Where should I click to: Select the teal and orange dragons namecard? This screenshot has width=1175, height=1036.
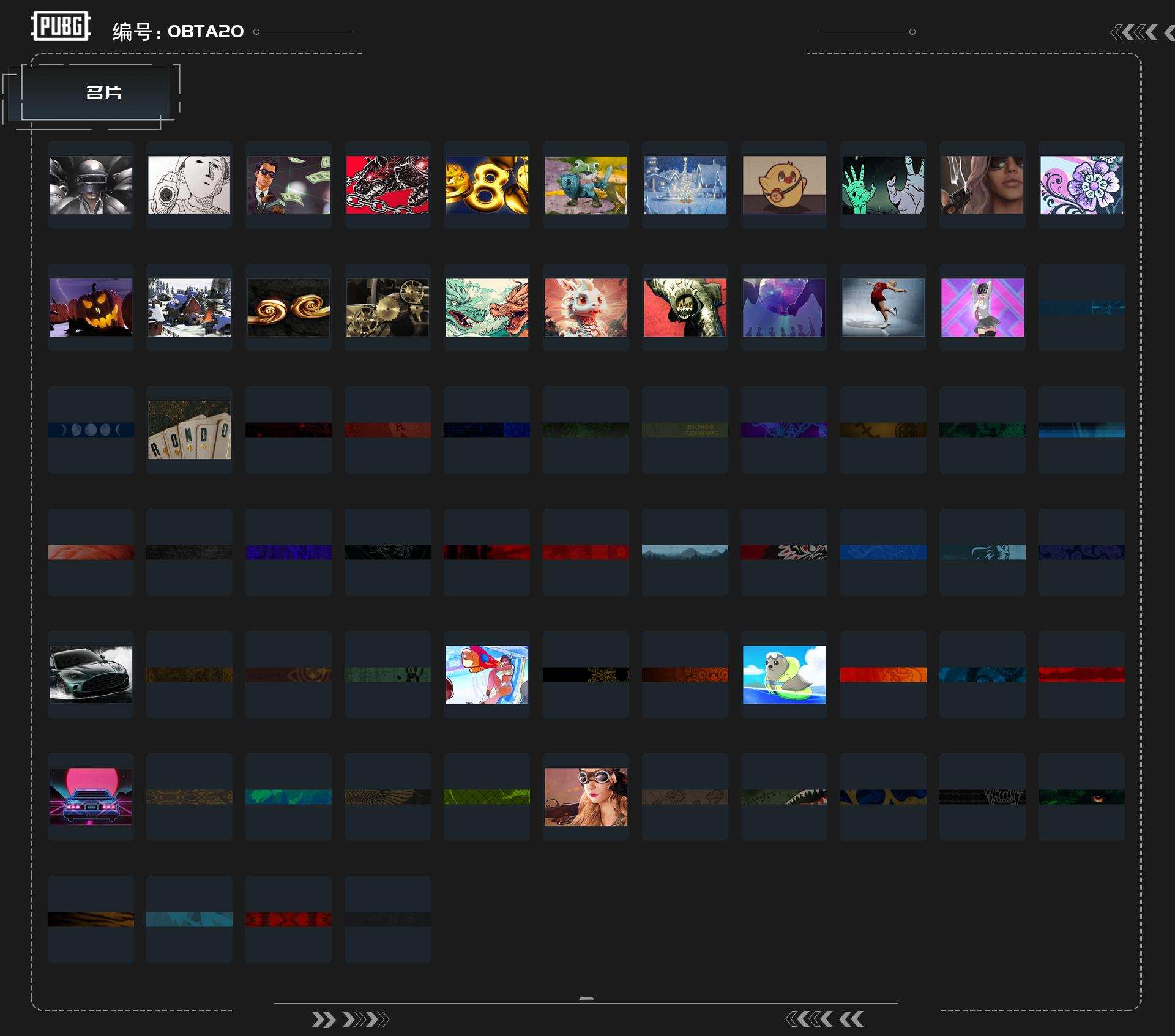pos(487,307)
